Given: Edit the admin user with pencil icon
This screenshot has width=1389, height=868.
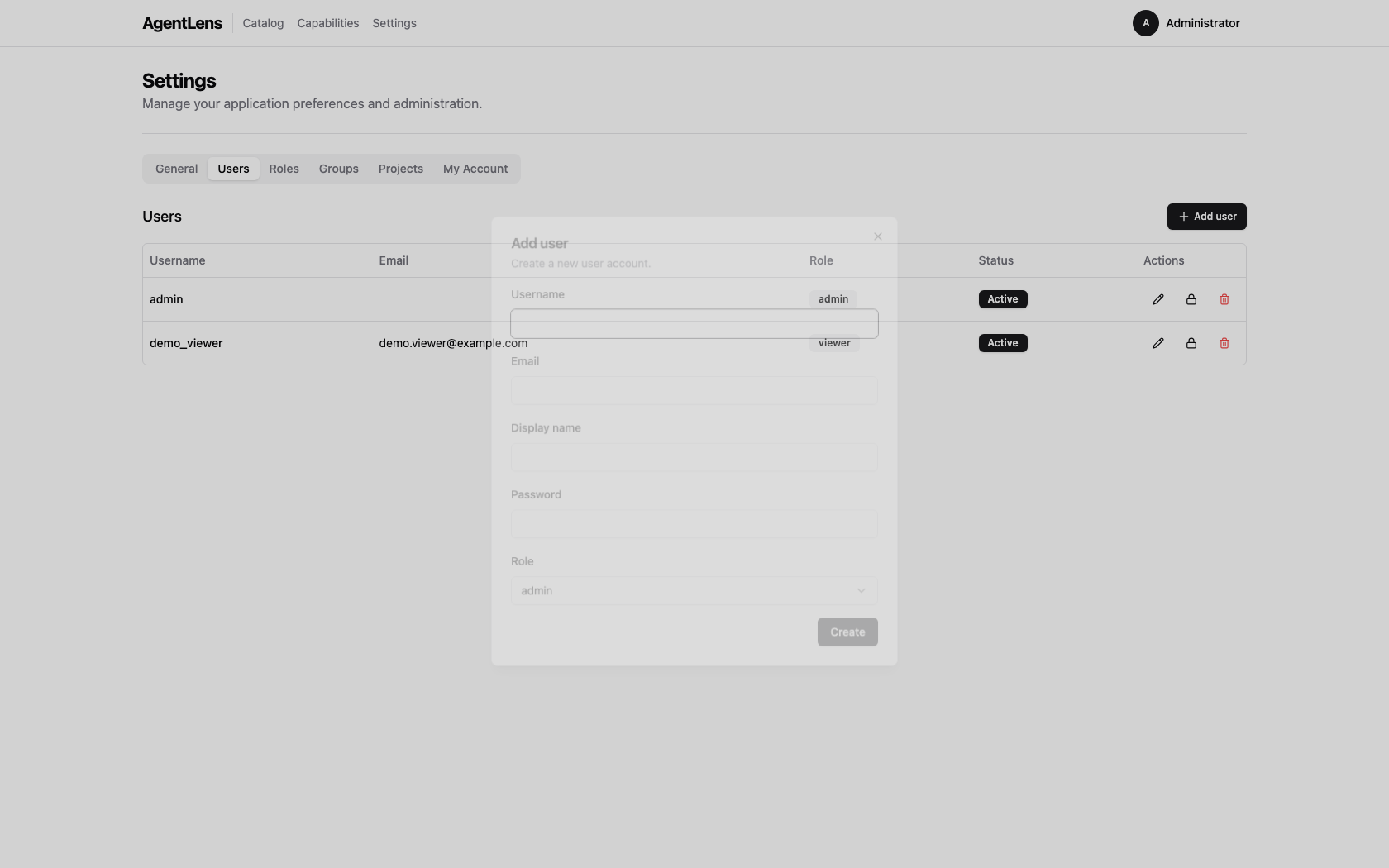Looking at the screenshot, I should click(1157, 299).
